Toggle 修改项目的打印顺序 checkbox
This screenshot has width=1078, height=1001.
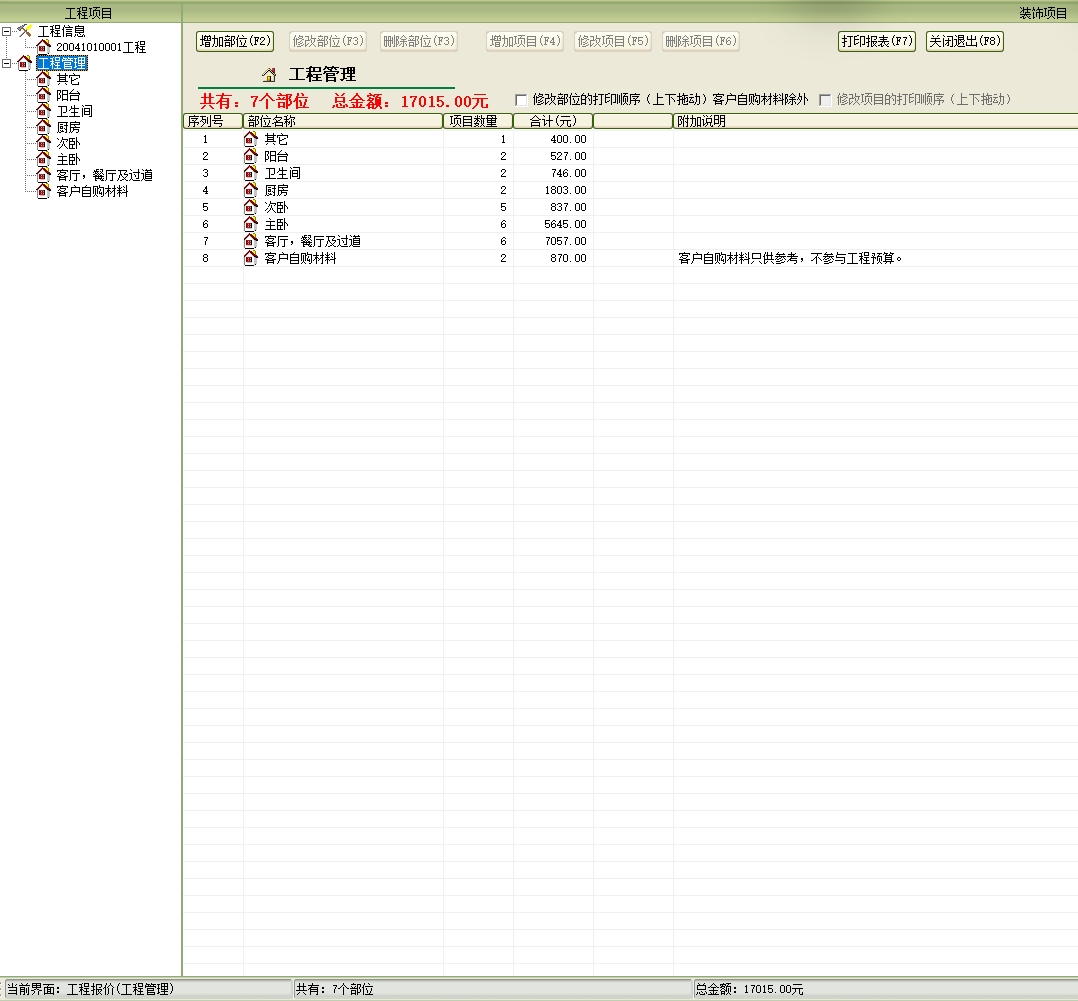(x=825, y=100)
